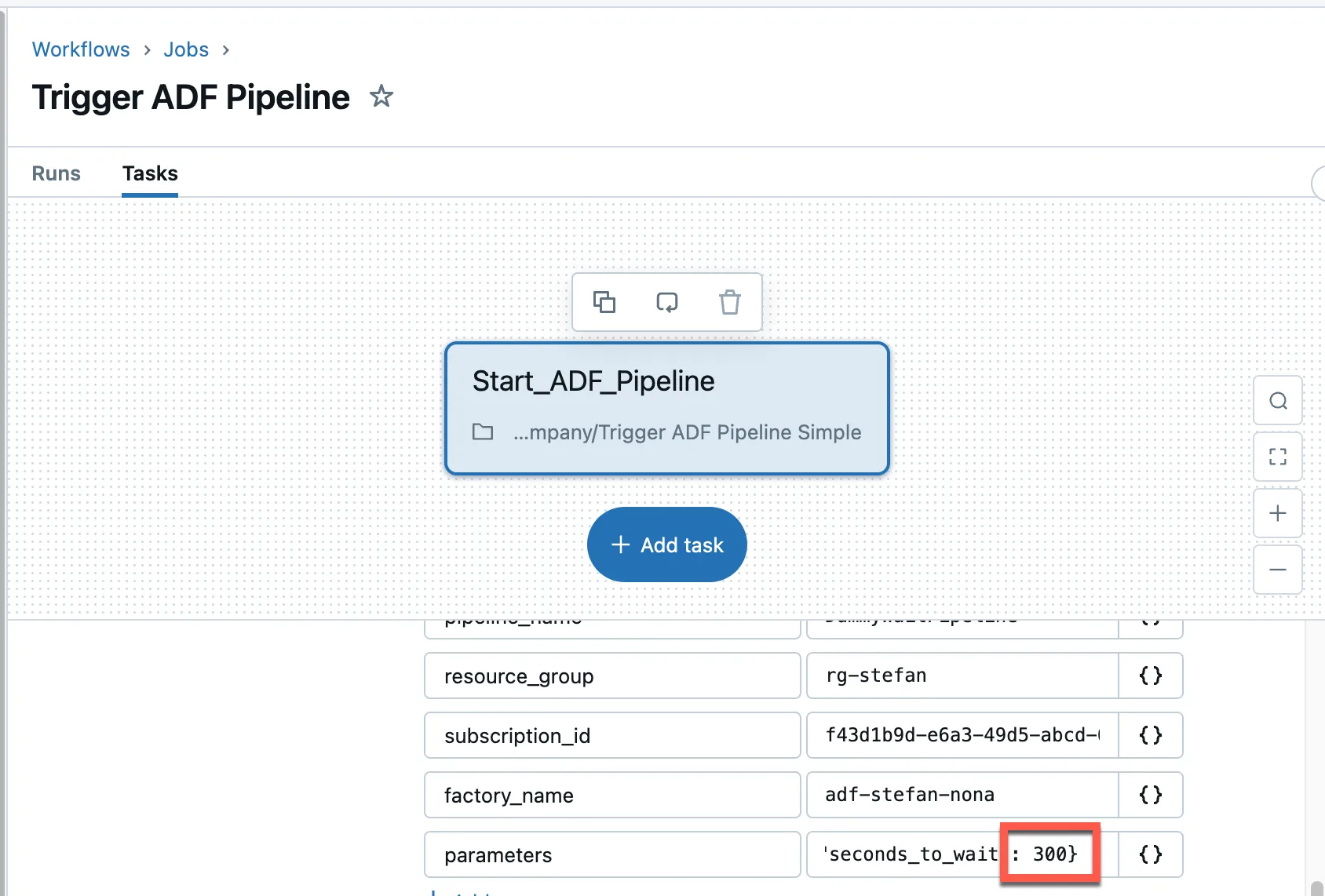Open curly-braces picker for resource_group value
Image resolution: width=1325 pixels, height=896 pixels.
1150,676
